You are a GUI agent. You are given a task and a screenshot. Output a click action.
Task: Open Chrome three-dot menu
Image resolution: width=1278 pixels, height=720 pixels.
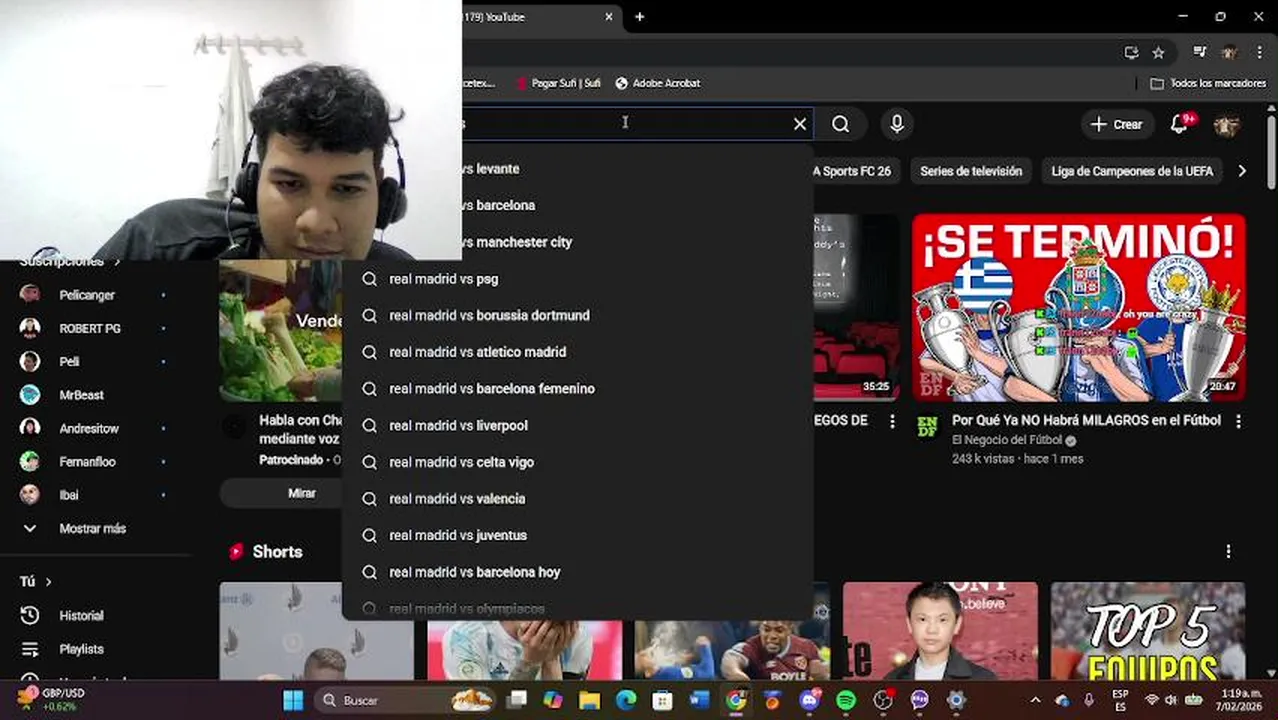[x=1259, y=53]
